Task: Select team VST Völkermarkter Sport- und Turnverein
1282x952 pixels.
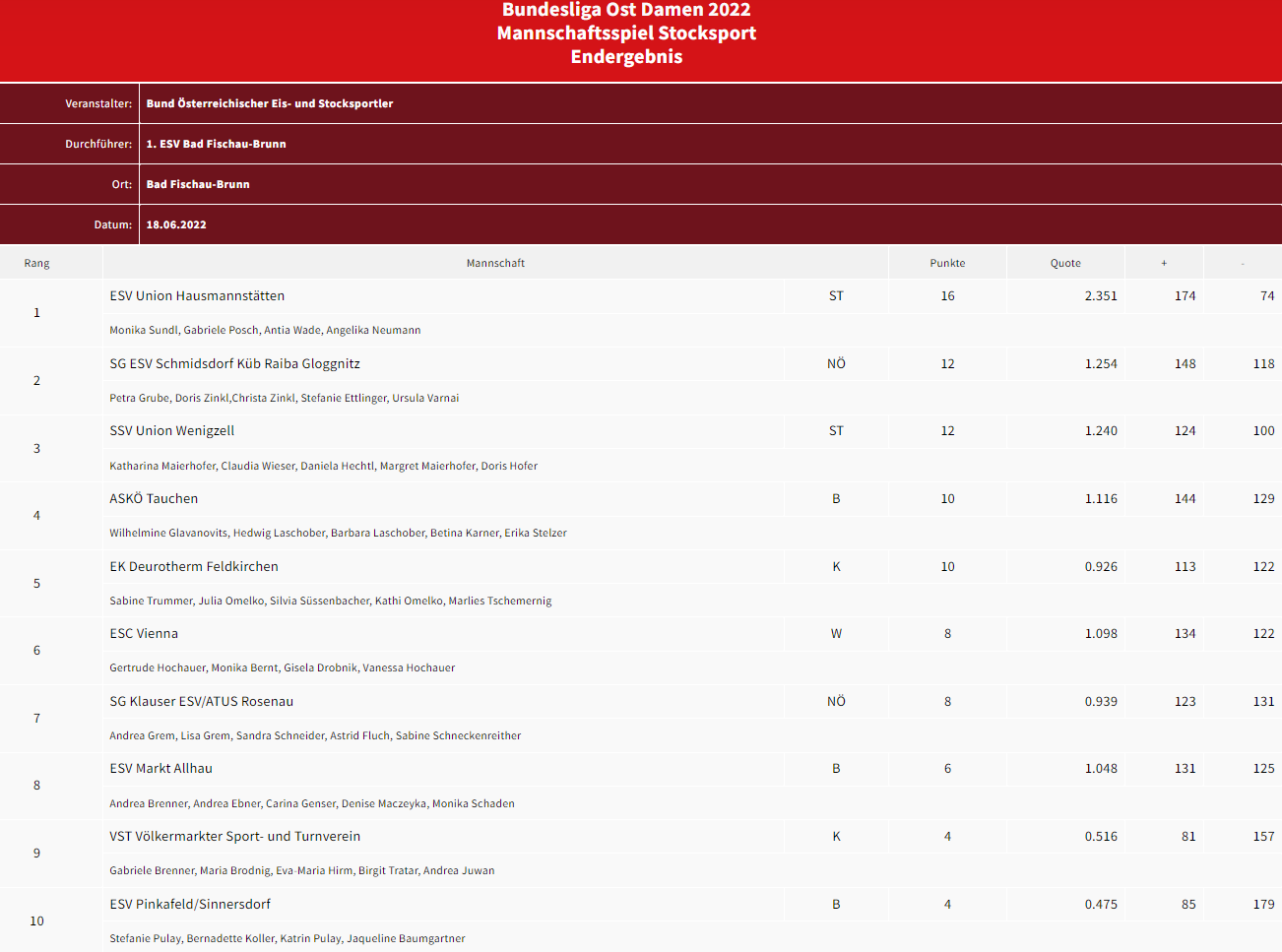Action: (x=235, y=836)
